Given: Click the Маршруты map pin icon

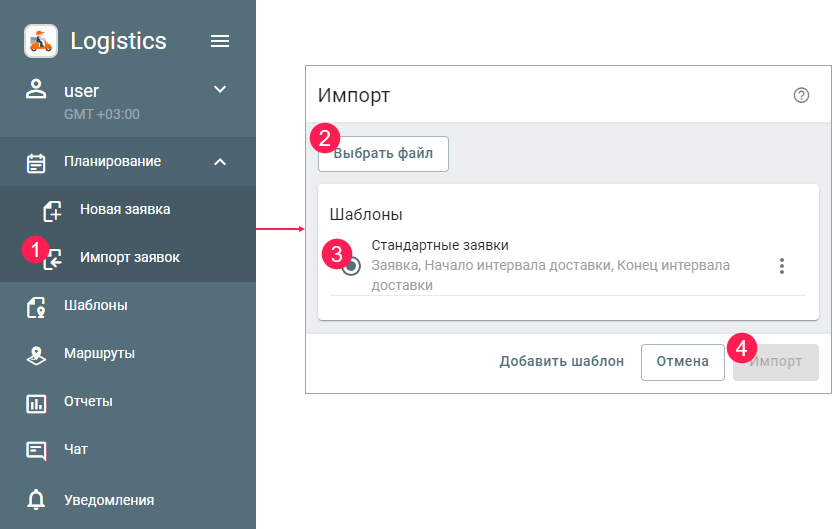Looking at the screenshot, I should pyautogui.click(x=36, y=355).
